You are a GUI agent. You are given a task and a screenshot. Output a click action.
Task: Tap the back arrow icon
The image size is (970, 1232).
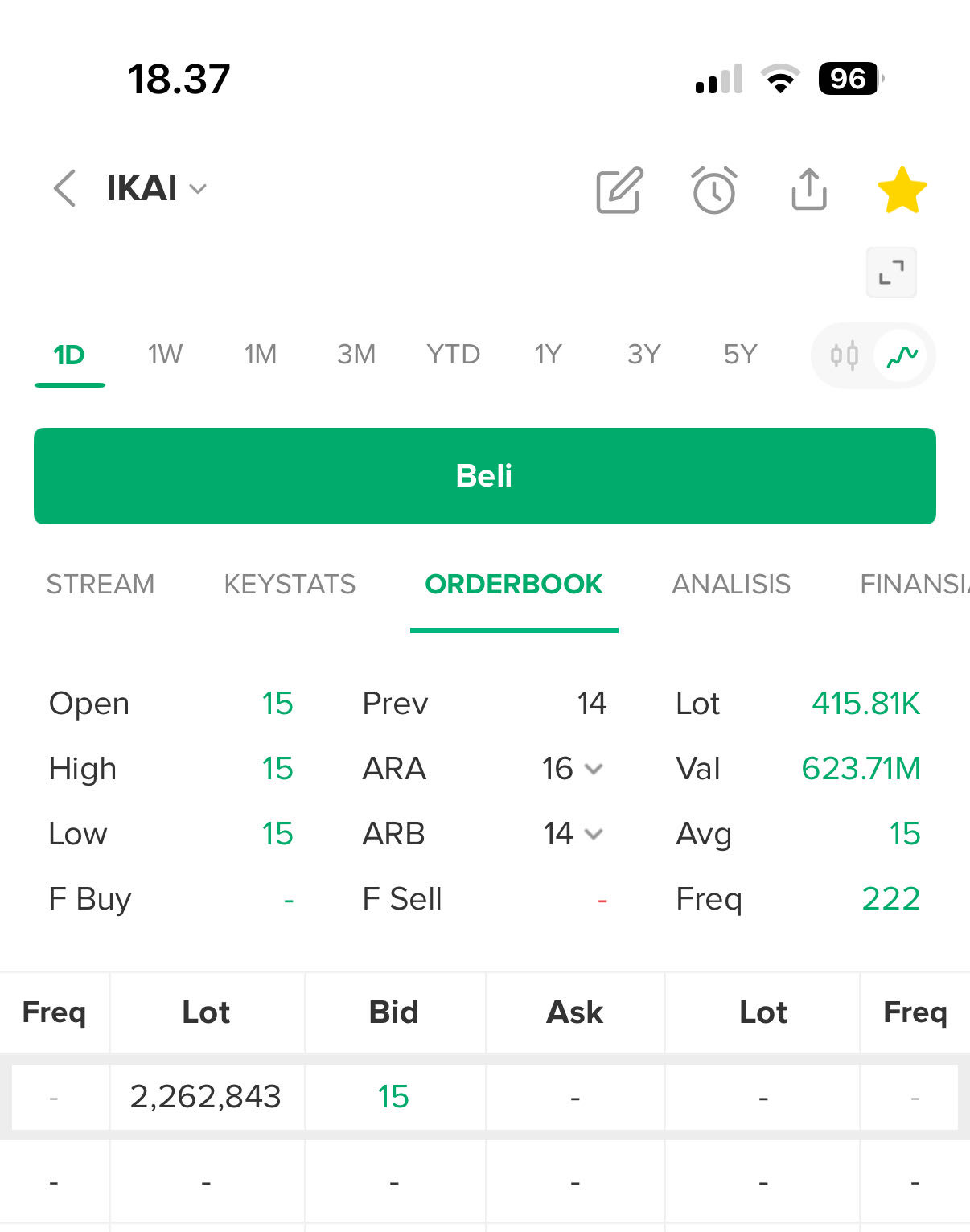coord(65,189)
